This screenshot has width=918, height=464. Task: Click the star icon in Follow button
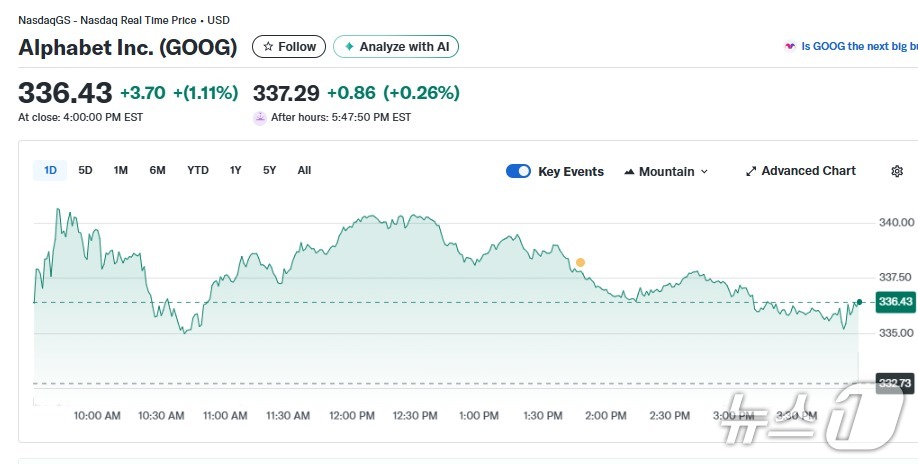click(x=268, y=47)
